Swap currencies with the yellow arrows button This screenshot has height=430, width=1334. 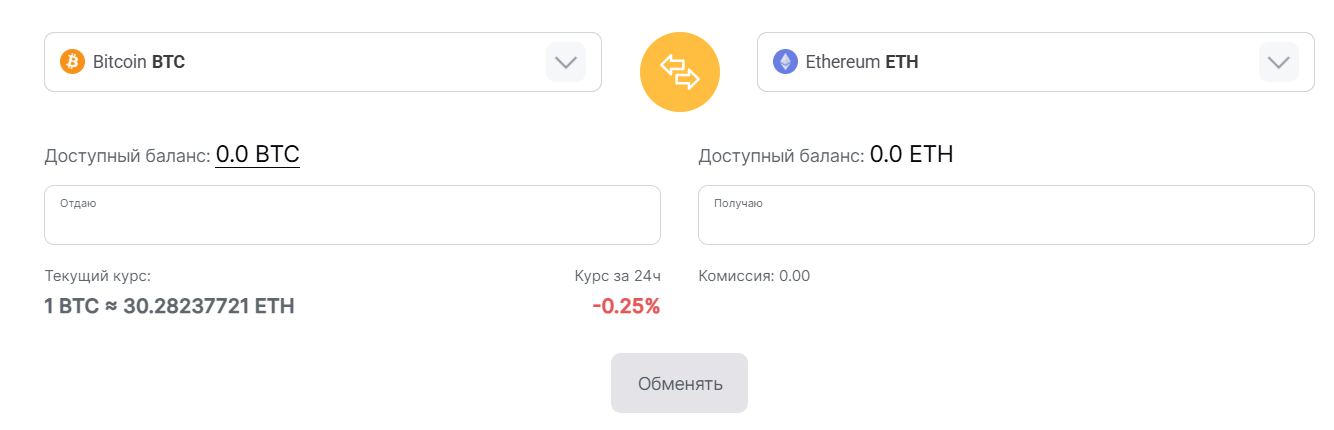680,72
